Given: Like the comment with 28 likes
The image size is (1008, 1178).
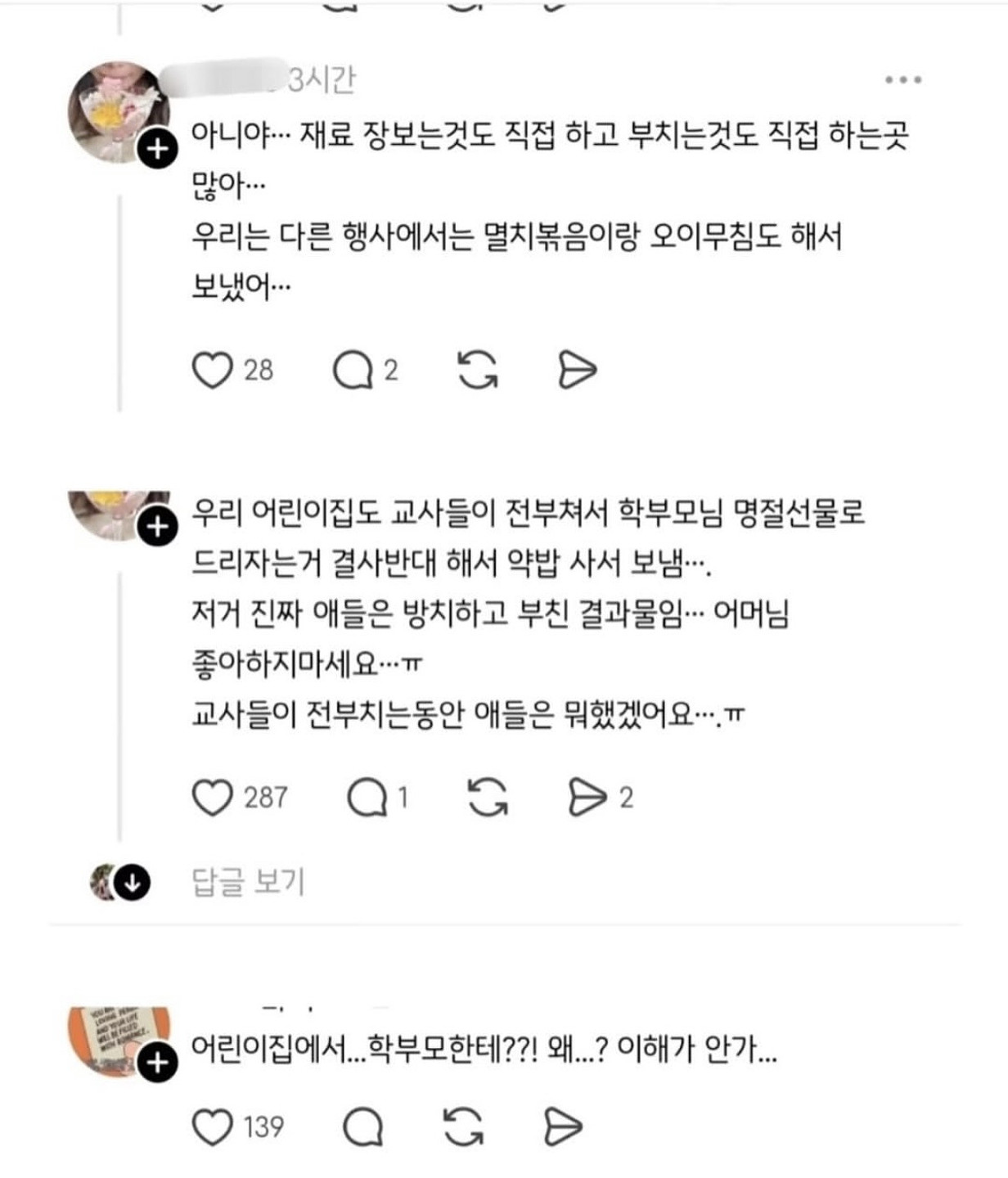Looking at the screenshot, I should click(212, 370).
